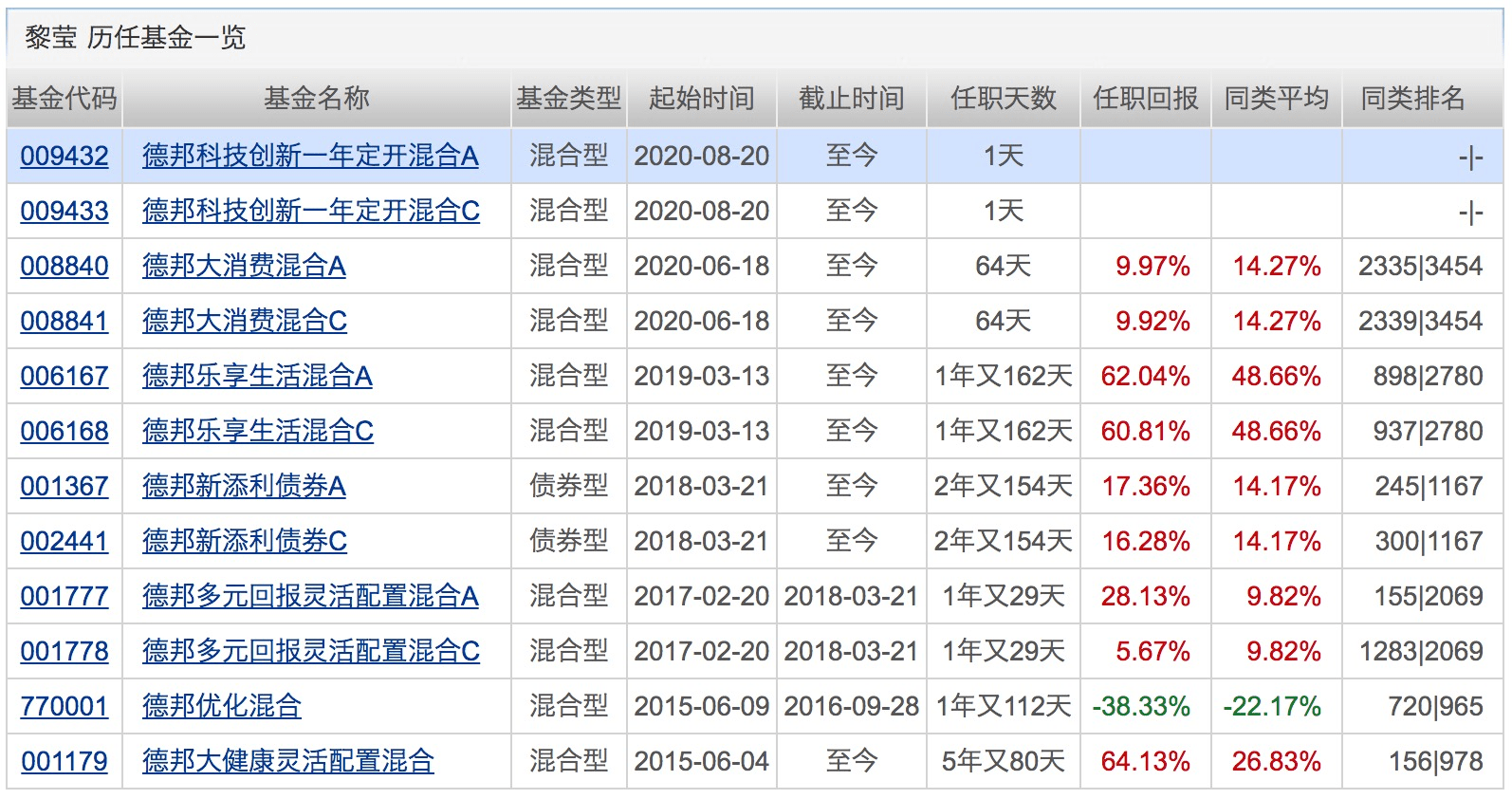Open fund code link 001179

65,761
